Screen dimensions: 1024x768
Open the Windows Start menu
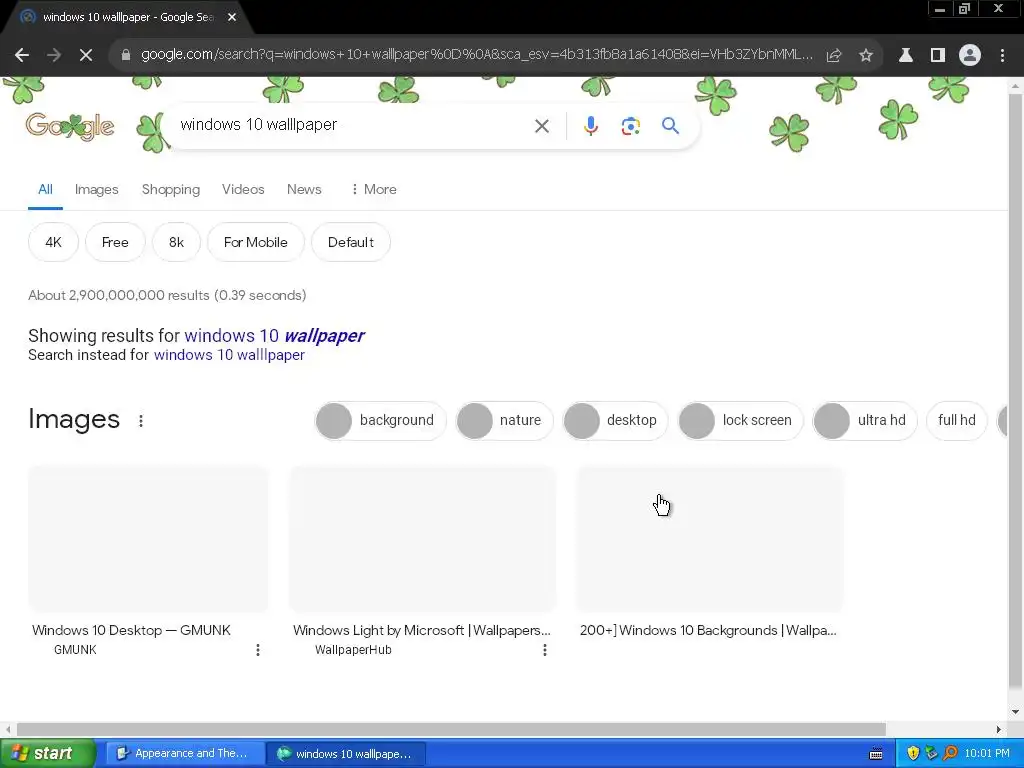47,754
